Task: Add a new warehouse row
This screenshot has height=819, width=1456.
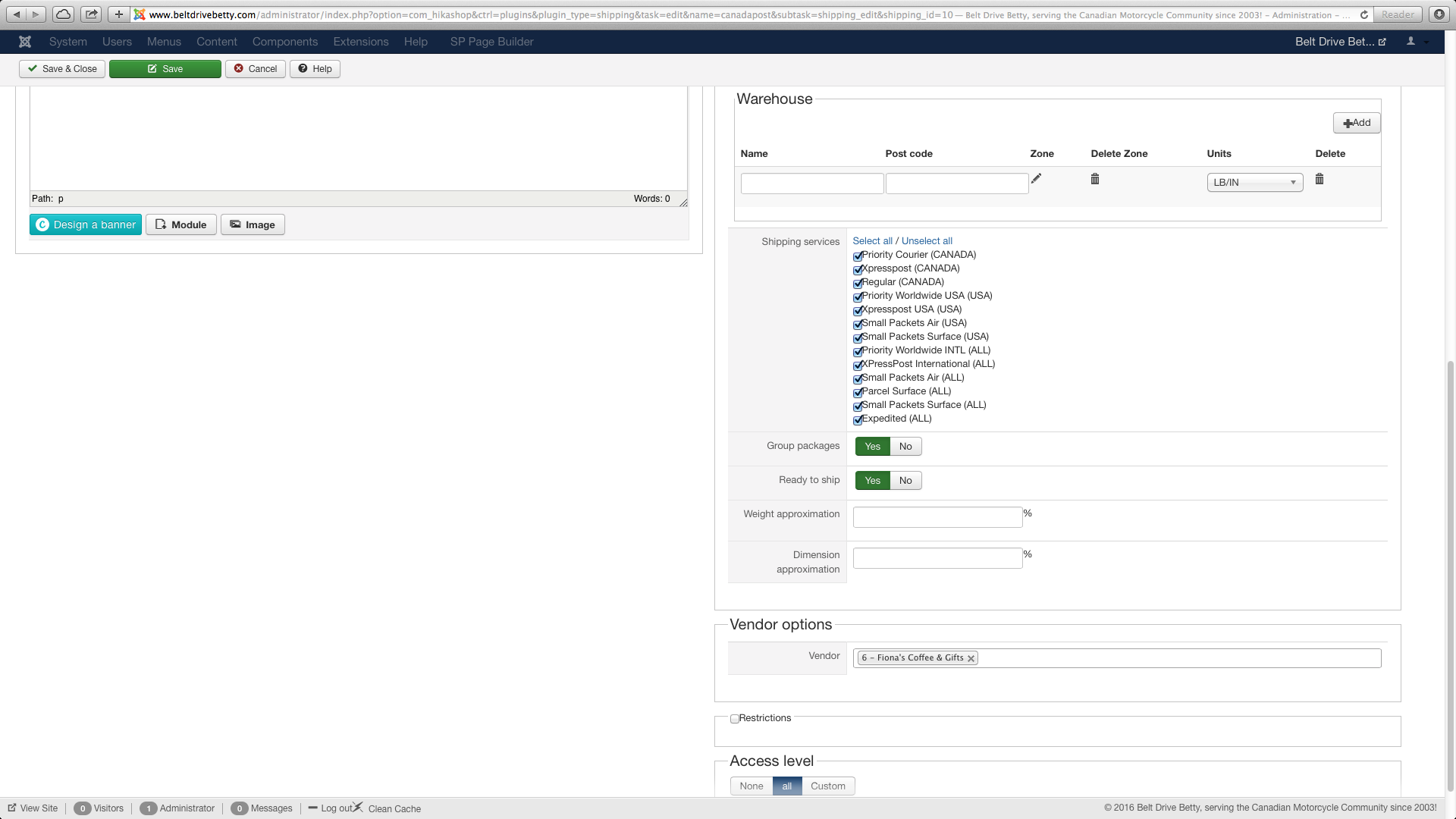Action: (x=1356, y=123)
